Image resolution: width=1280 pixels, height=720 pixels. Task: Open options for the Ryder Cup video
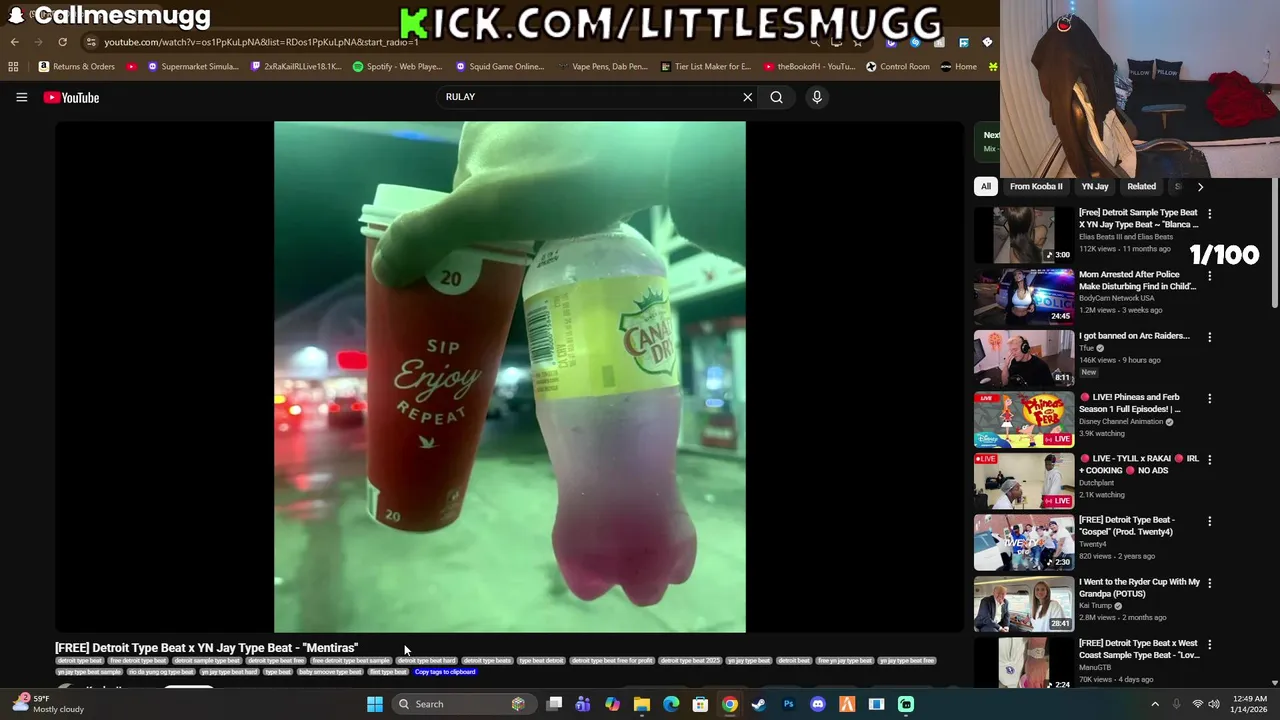pyautogui.click(x=1209, y=583)
